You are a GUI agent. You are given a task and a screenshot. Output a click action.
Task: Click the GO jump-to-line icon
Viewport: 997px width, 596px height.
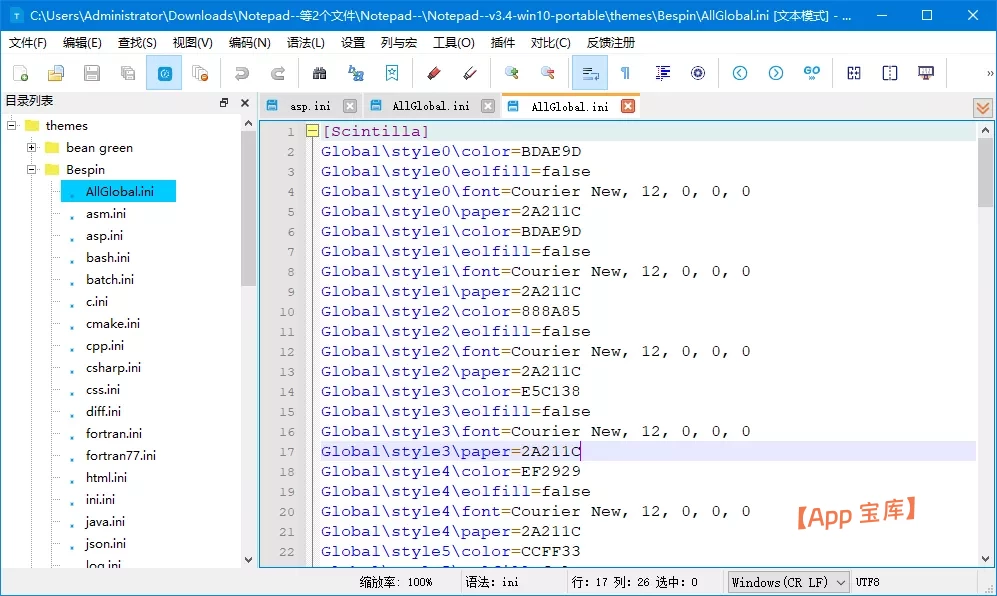(812, 73)
